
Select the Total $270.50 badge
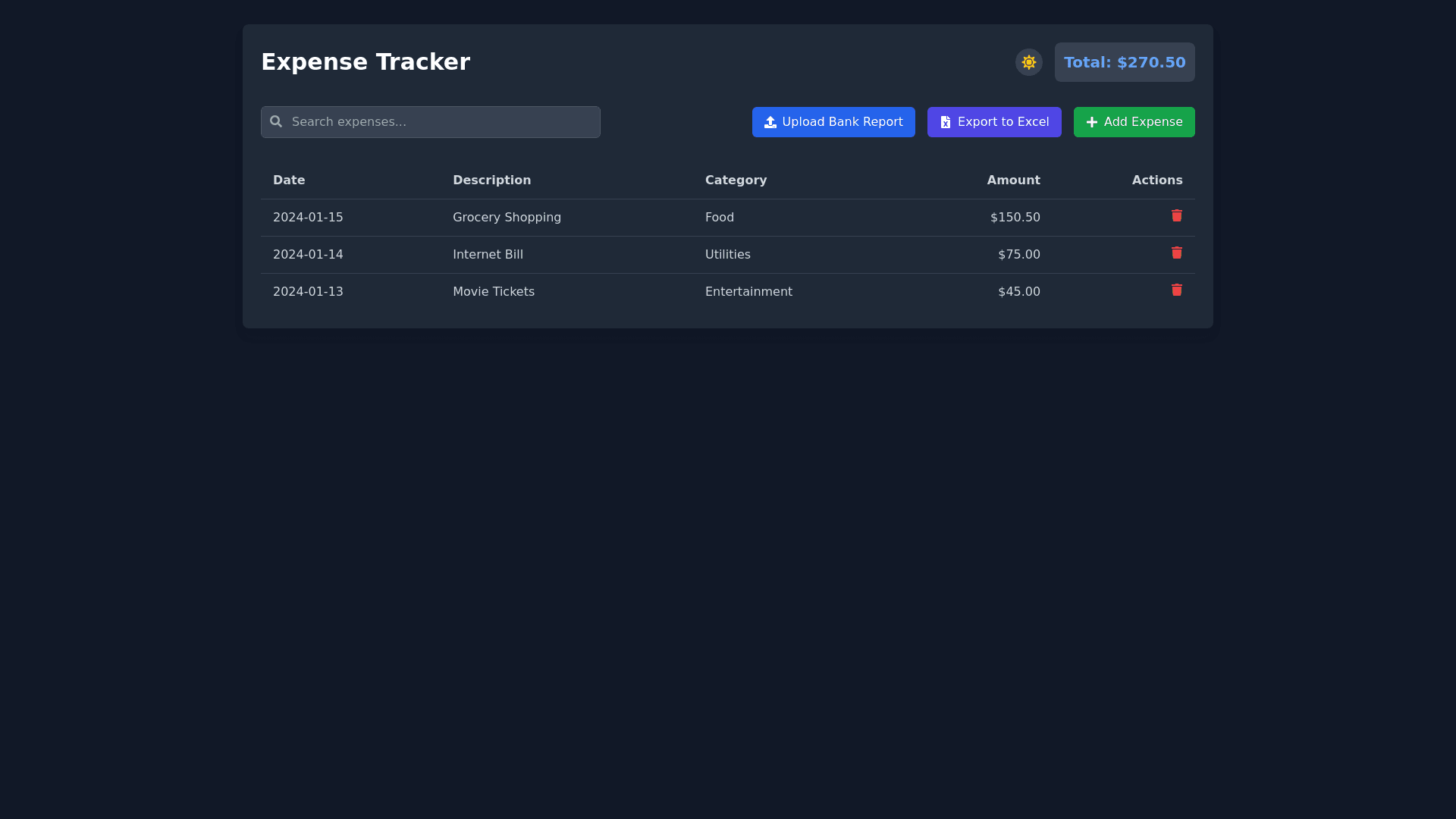[1124, 62]
